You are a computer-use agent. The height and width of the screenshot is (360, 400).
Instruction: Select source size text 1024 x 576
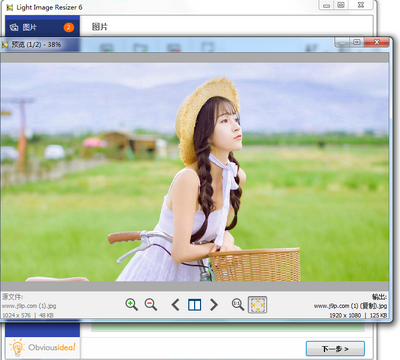click(x=16, y=315)
